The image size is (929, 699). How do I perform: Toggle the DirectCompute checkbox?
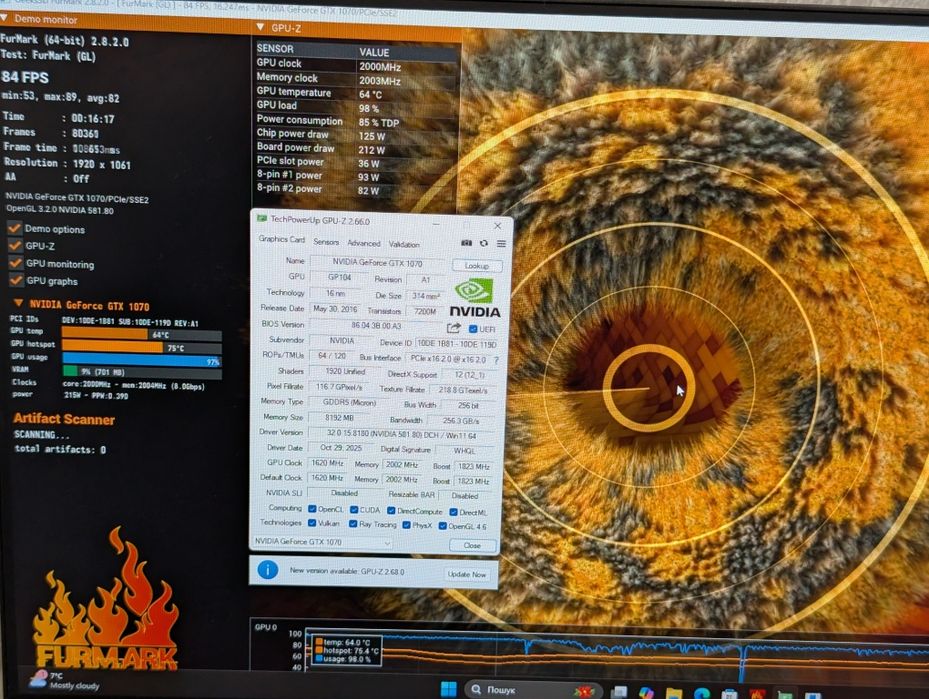(391, 511)
